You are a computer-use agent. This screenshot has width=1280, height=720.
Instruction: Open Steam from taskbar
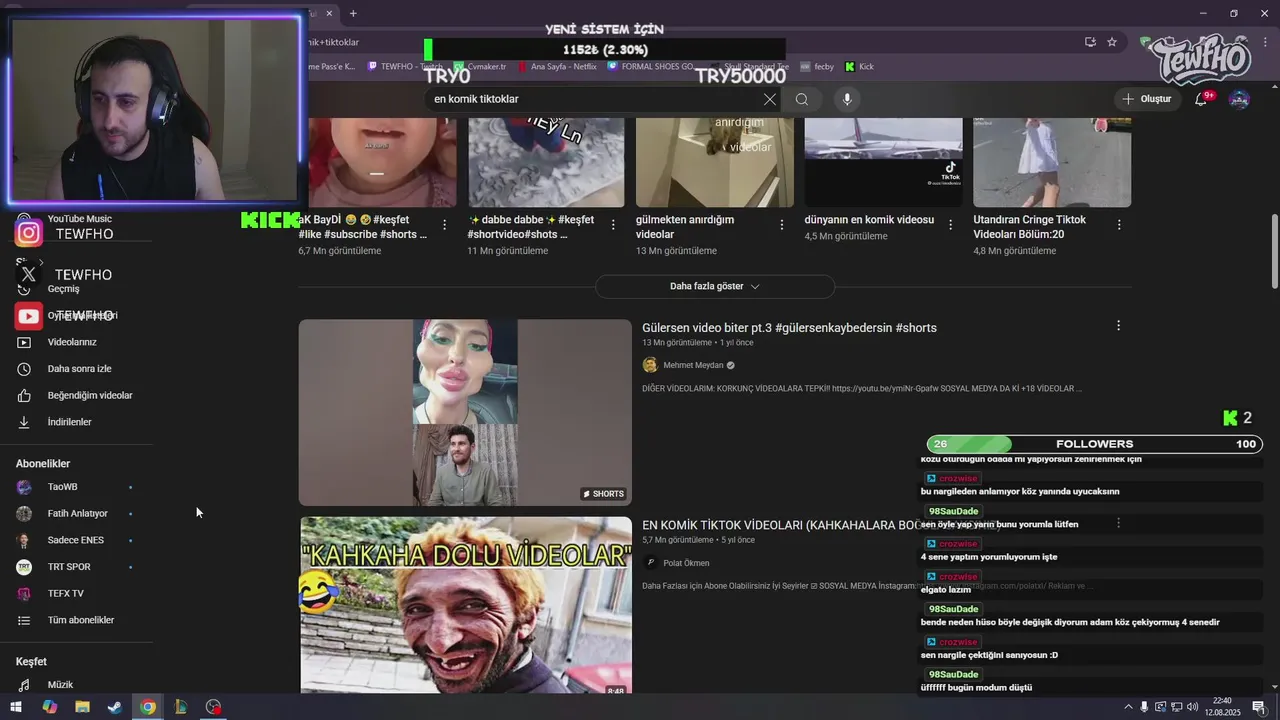point(115,707)
